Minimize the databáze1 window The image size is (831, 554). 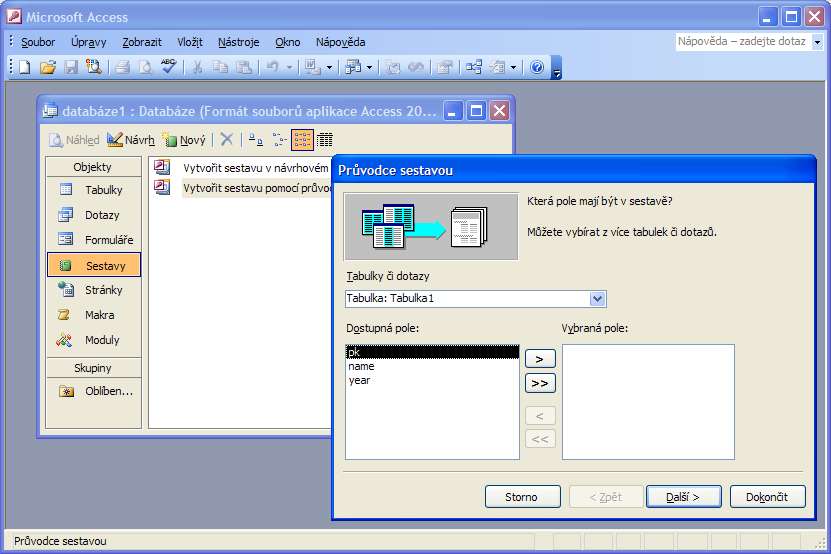pos(453,111)
